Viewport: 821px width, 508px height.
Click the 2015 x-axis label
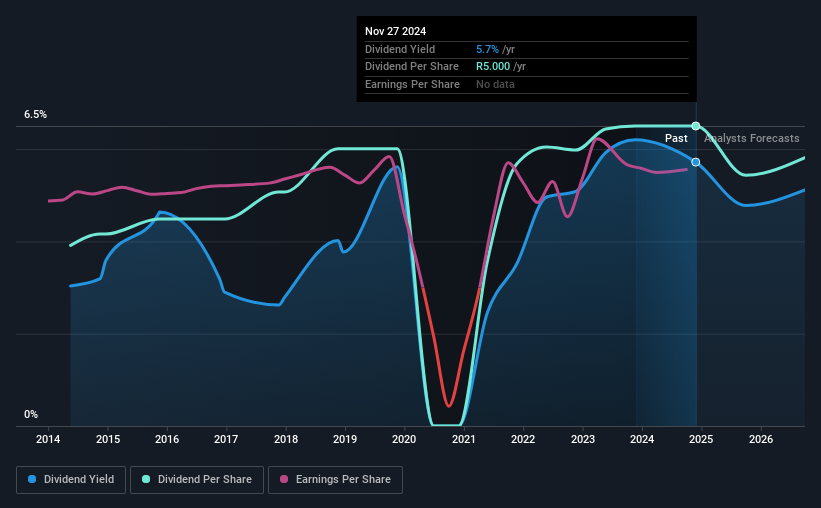click(108, 439)
